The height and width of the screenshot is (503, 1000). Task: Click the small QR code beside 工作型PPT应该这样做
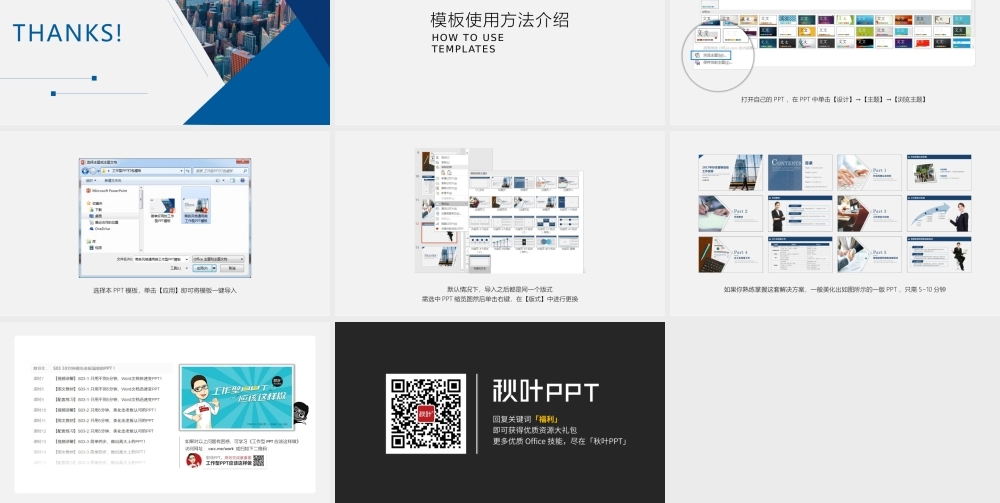tap(258, 461)
